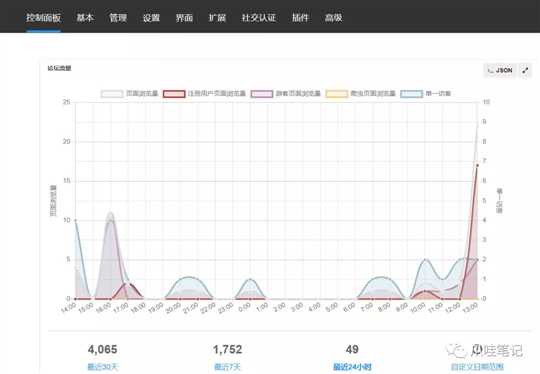Toggle the 游客页面浏览量 legend series
The height and width of the screenshot is (374, 540).
pos(286,93)
